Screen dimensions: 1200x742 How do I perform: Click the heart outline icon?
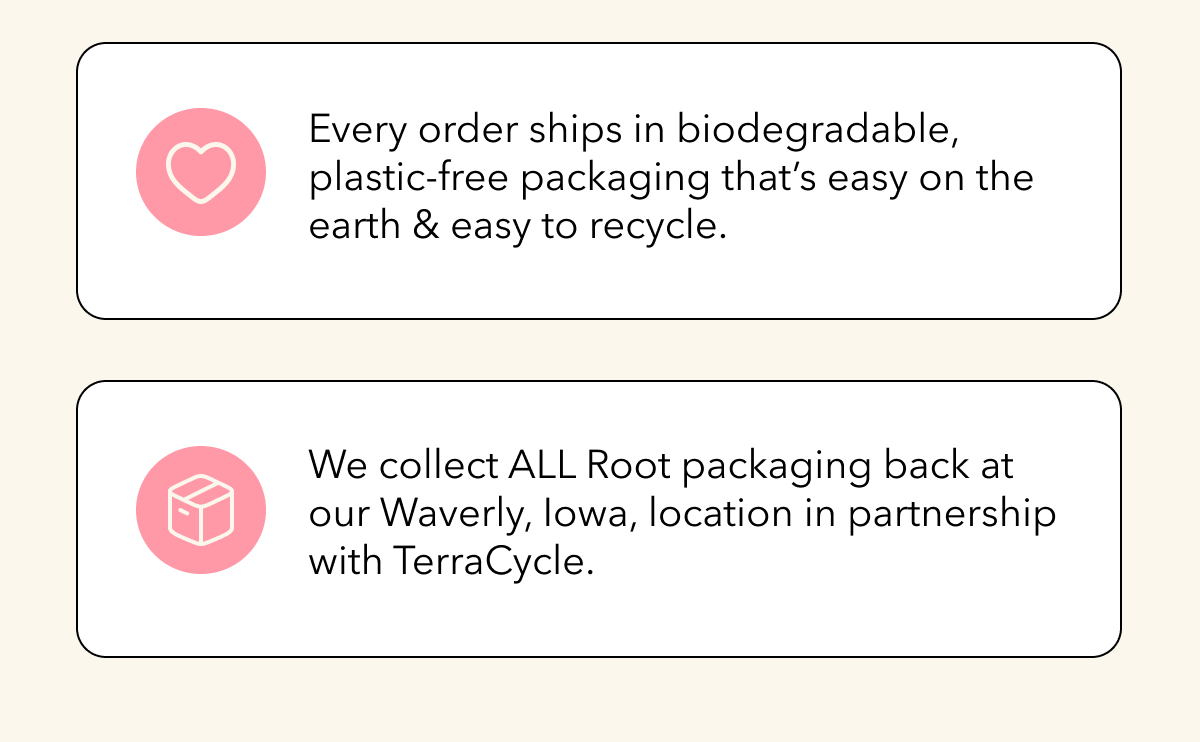coord(201,173)
